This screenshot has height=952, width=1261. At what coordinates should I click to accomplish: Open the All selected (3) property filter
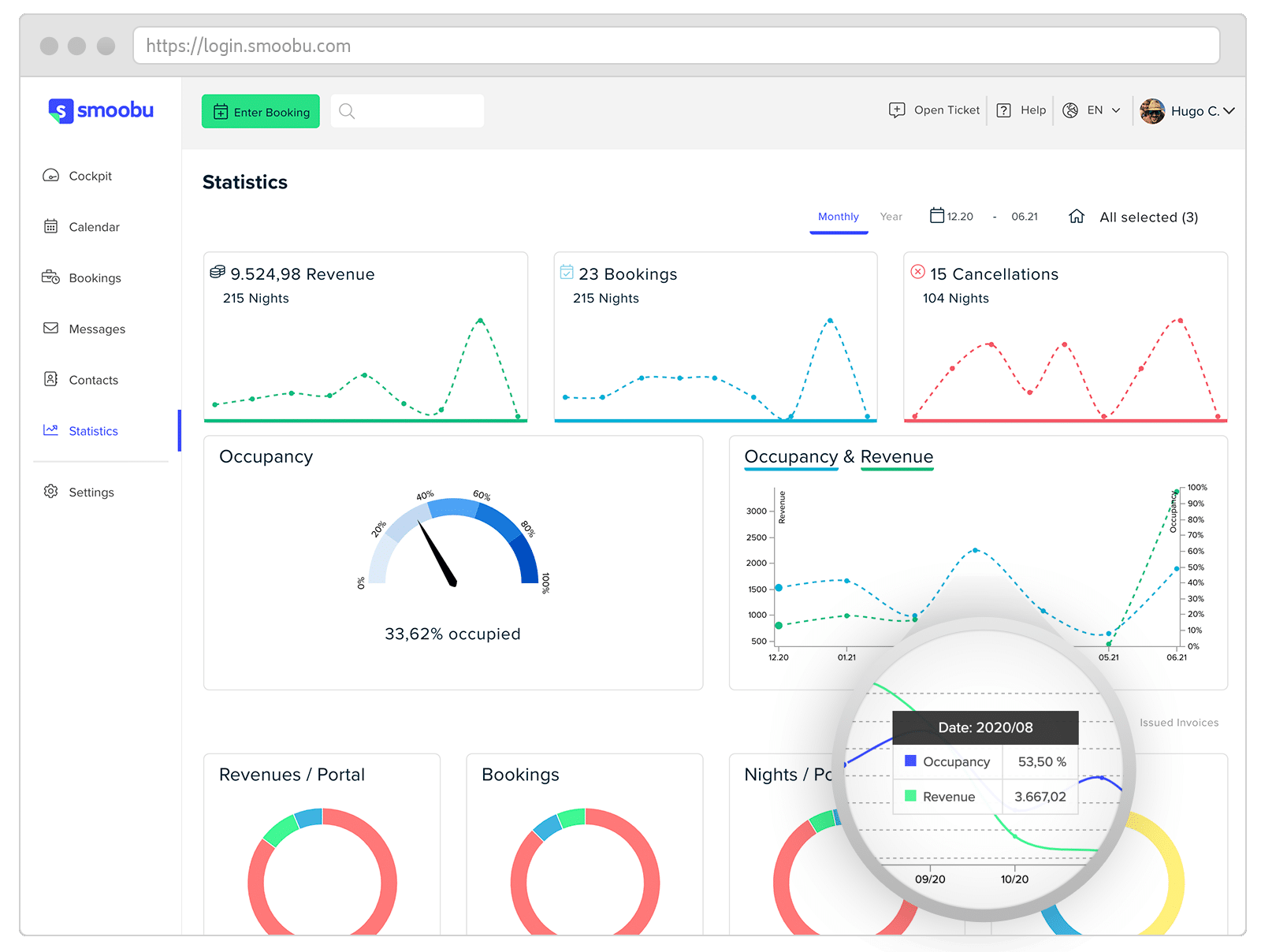click(x=1148, y=218)
